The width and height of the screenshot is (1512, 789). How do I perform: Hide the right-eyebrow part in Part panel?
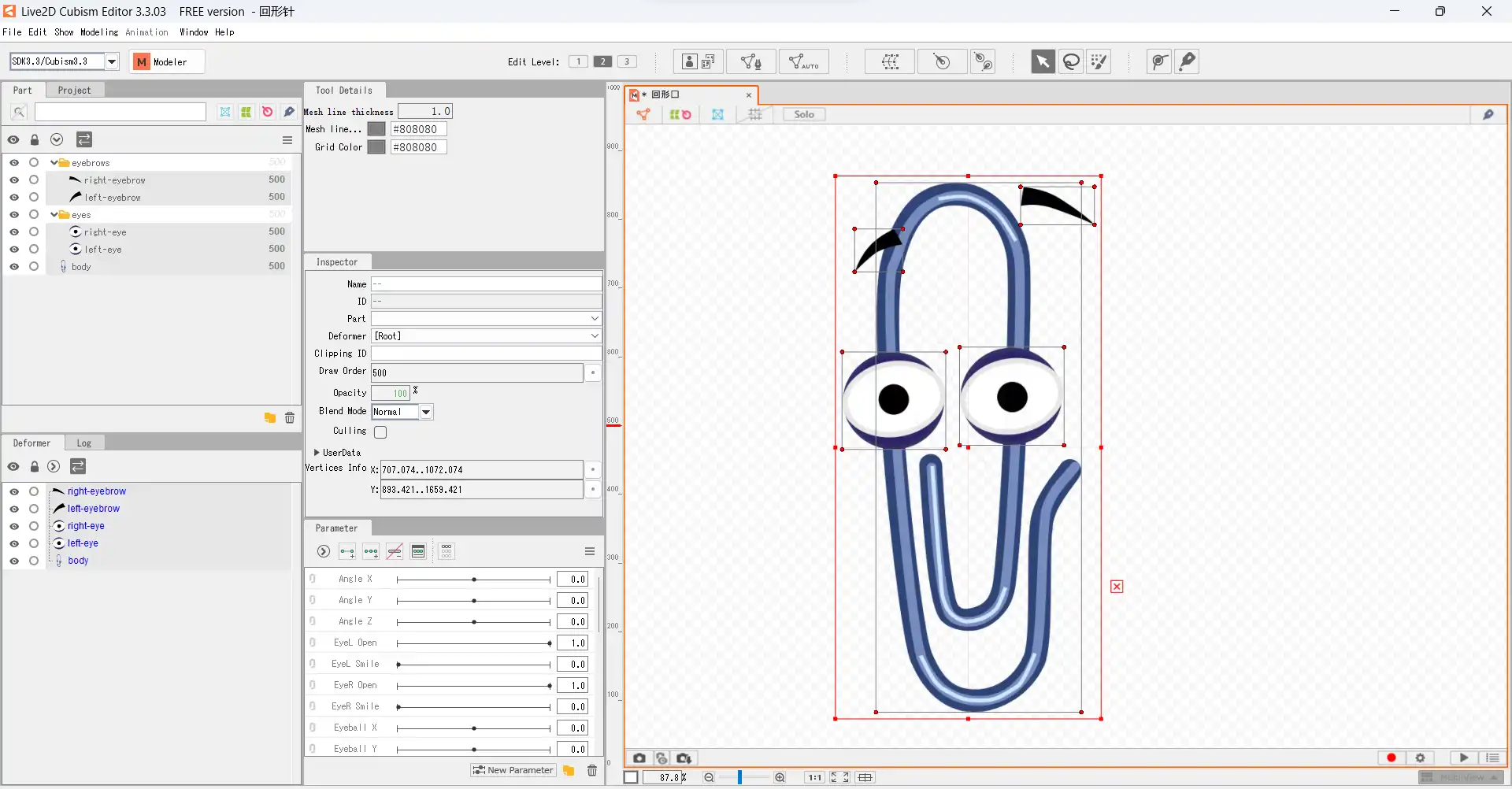pyautogui.click(x=14, y=180)
